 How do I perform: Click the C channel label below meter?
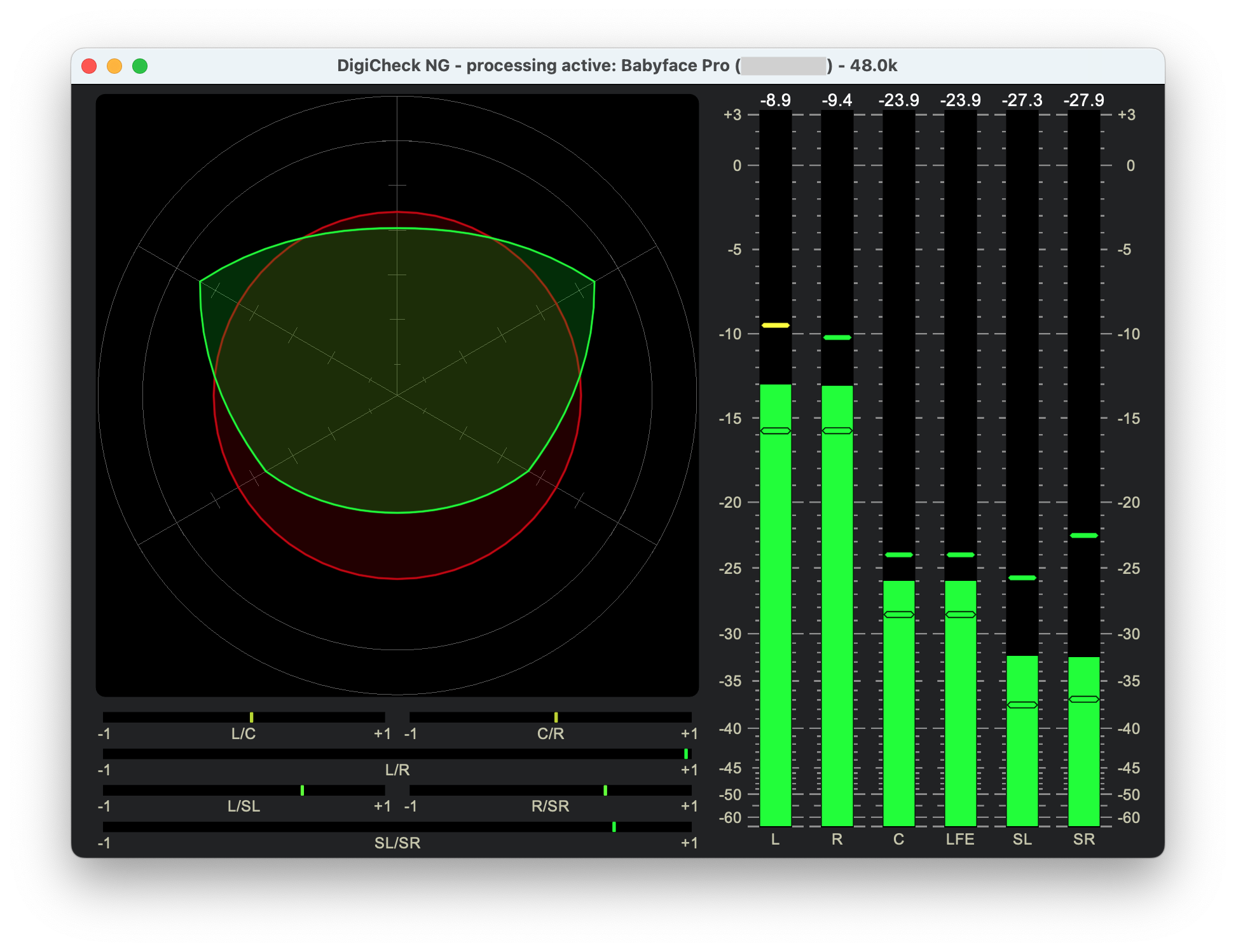[898, 840]
